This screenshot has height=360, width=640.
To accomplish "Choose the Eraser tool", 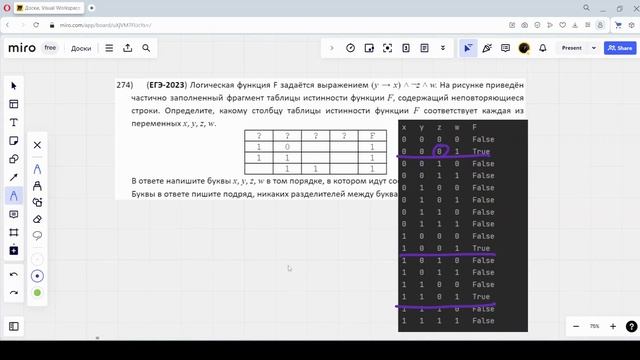I will click(x=37, y=219).
